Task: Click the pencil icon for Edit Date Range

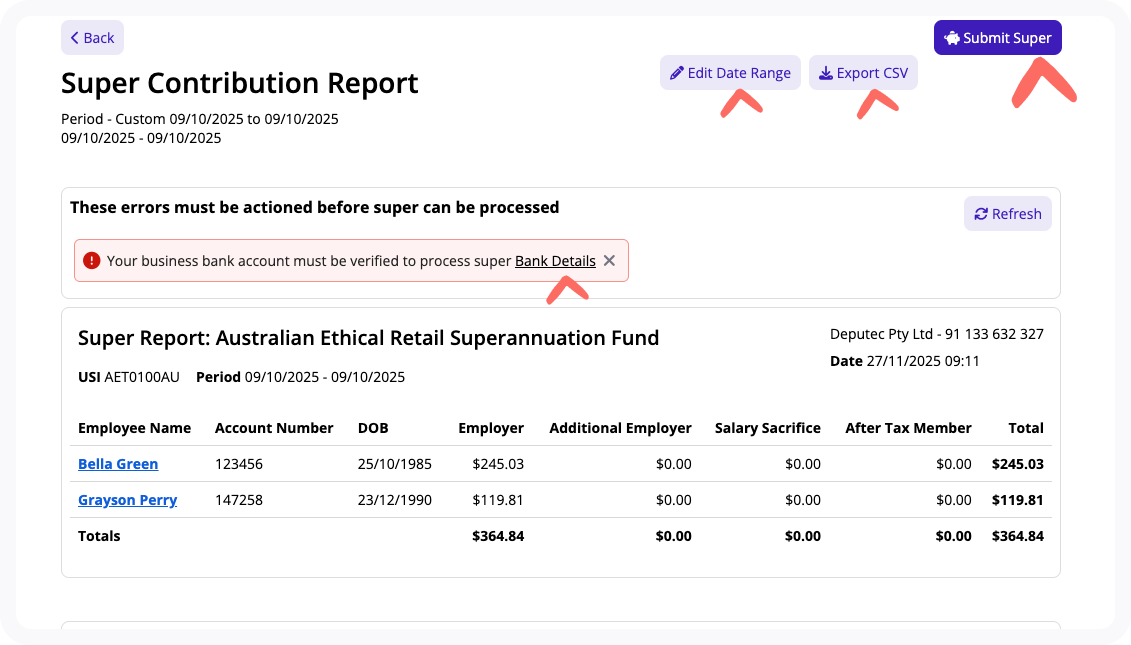Action: tap(677, 73)
